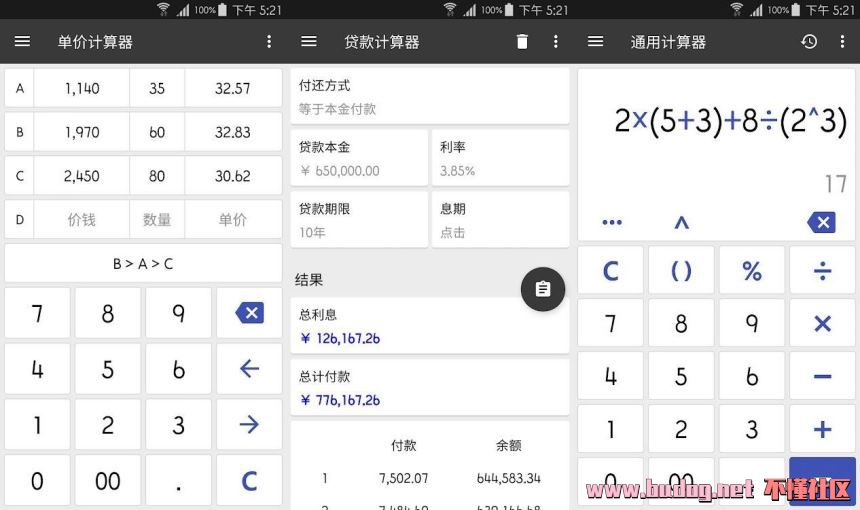Tap trash icon in loan calculator

522,42
